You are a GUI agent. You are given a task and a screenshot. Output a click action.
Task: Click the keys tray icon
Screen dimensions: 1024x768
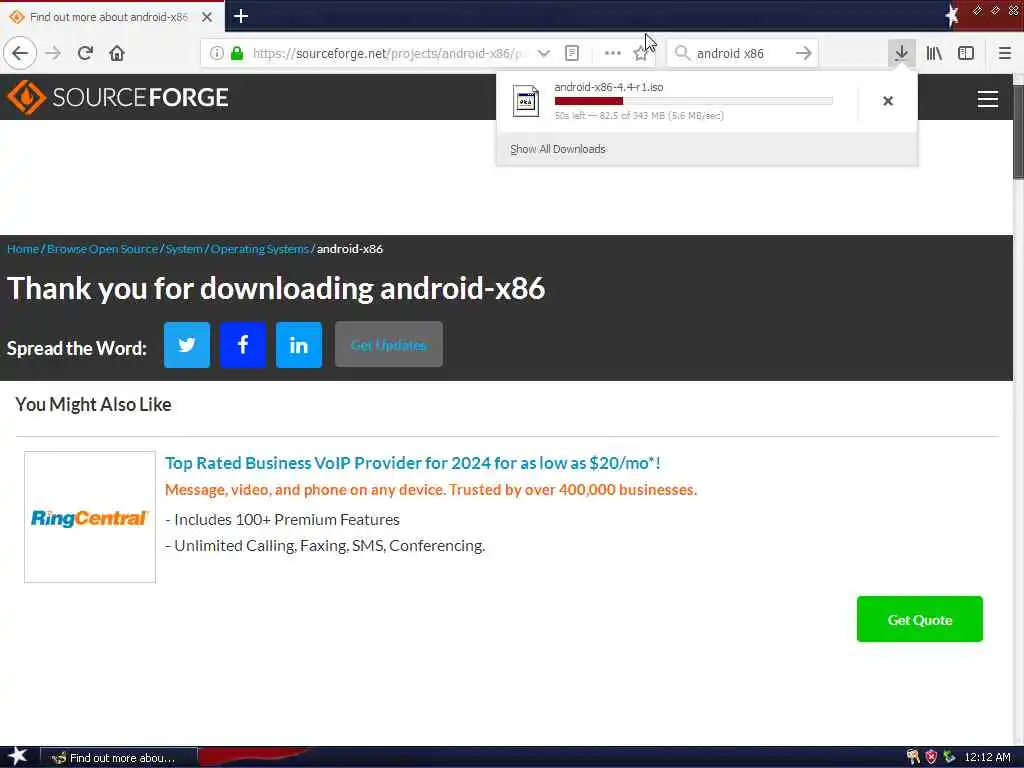pyautogui.click(x=913, y=758)
